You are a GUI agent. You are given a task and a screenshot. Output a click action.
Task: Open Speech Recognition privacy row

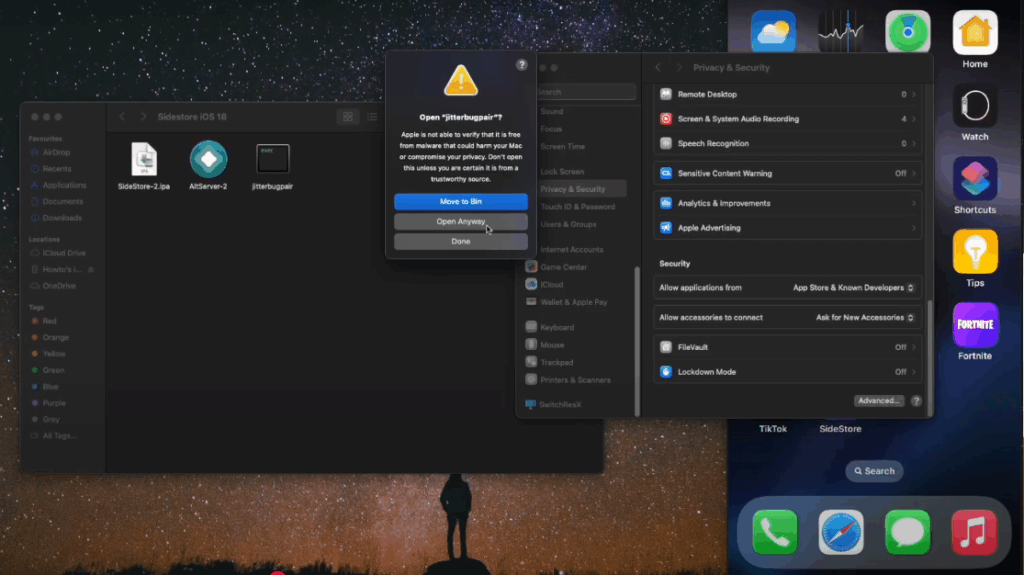788,143
